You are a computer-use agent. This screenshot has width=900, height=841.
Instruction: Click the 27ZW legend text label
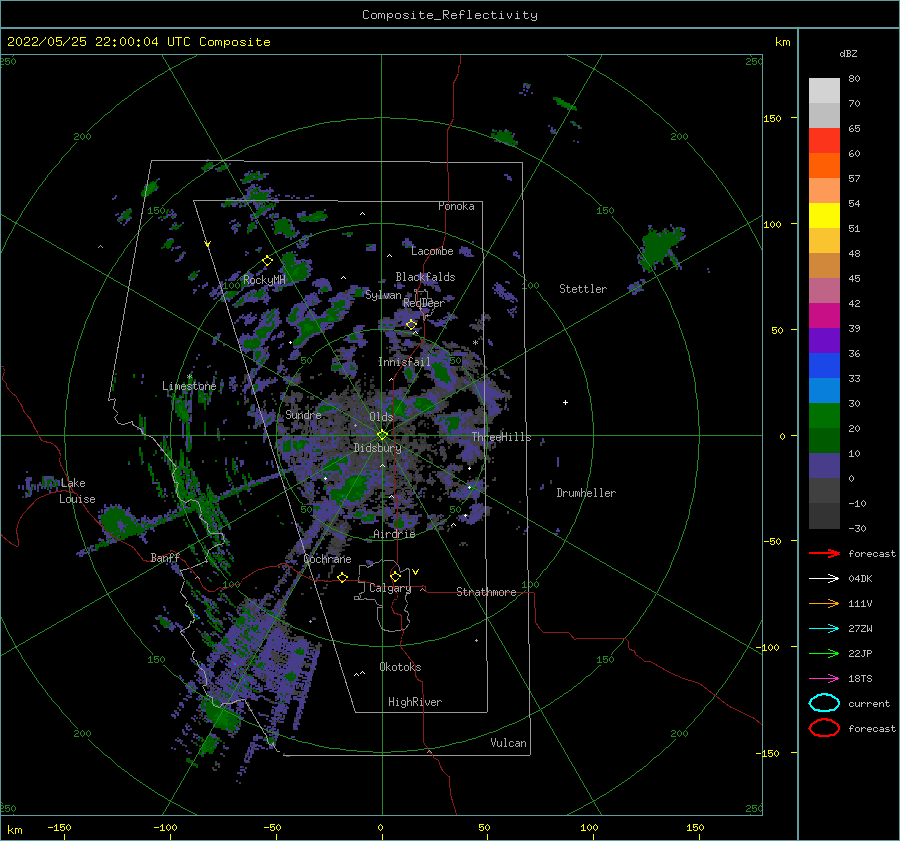pyautogui.click(x=860, y=629)
